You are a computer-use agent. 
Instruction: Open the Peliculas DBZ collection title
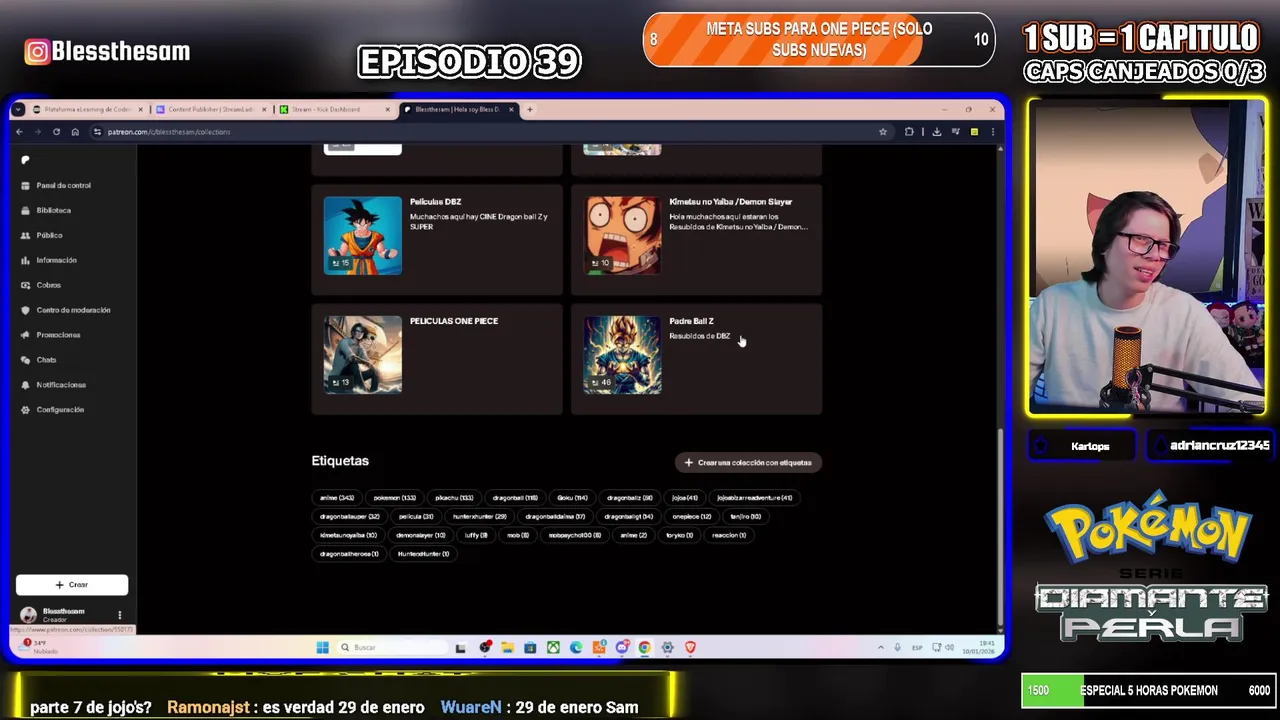[435, 202]
